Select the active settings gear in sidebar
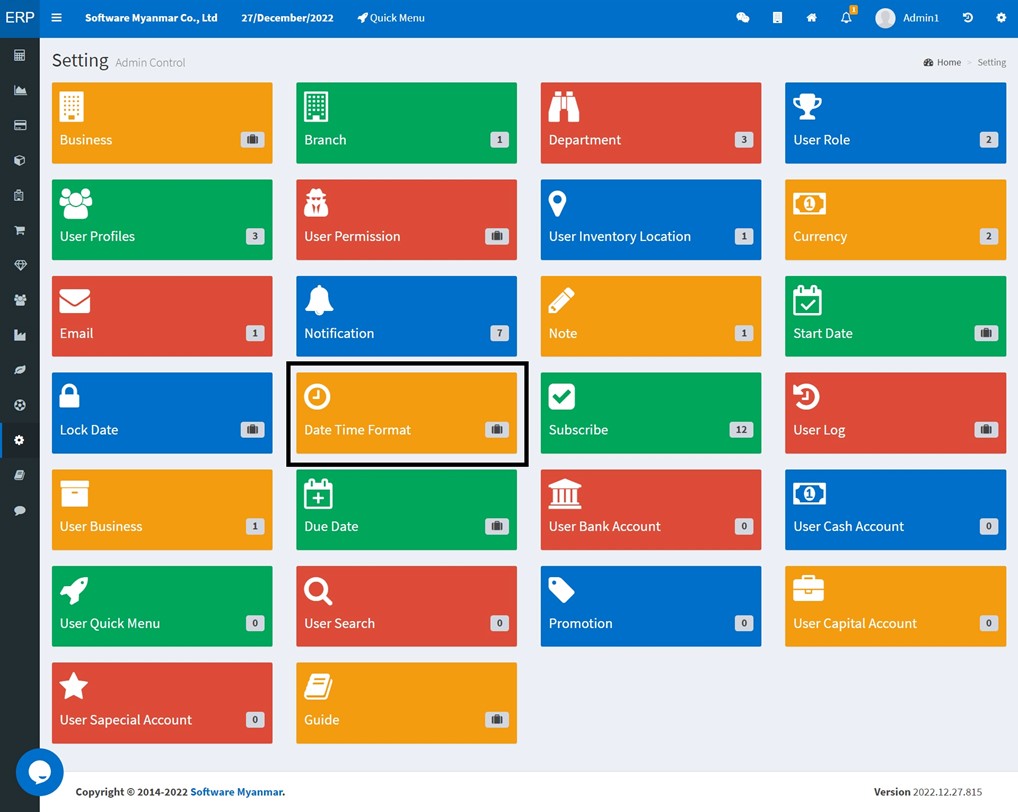The image size is (1018, 812). (x=19, y=440)
